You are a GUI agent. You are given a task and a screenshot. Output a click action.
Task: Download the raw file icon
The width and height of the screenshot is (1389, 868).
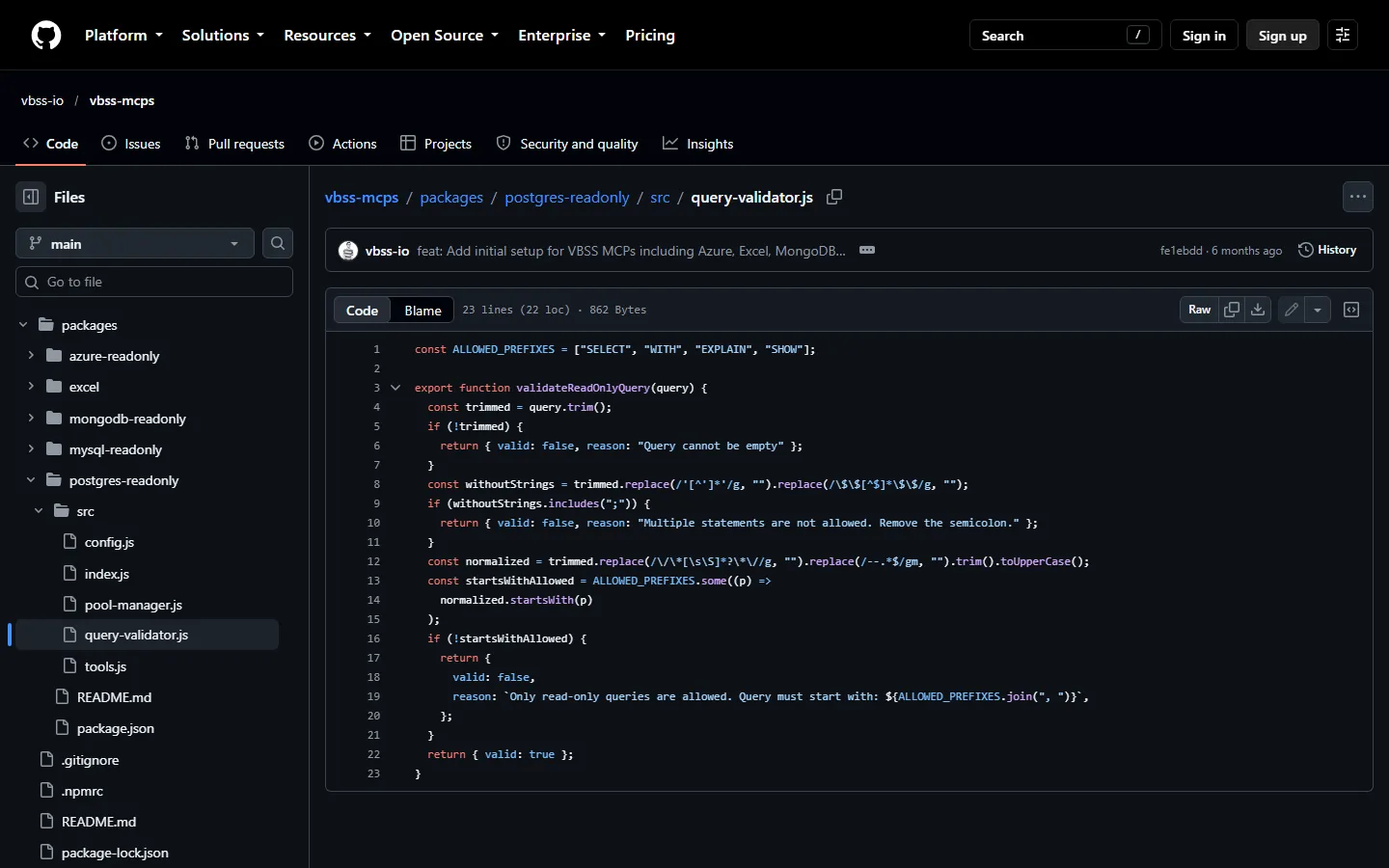click(x=1258, y=310)
